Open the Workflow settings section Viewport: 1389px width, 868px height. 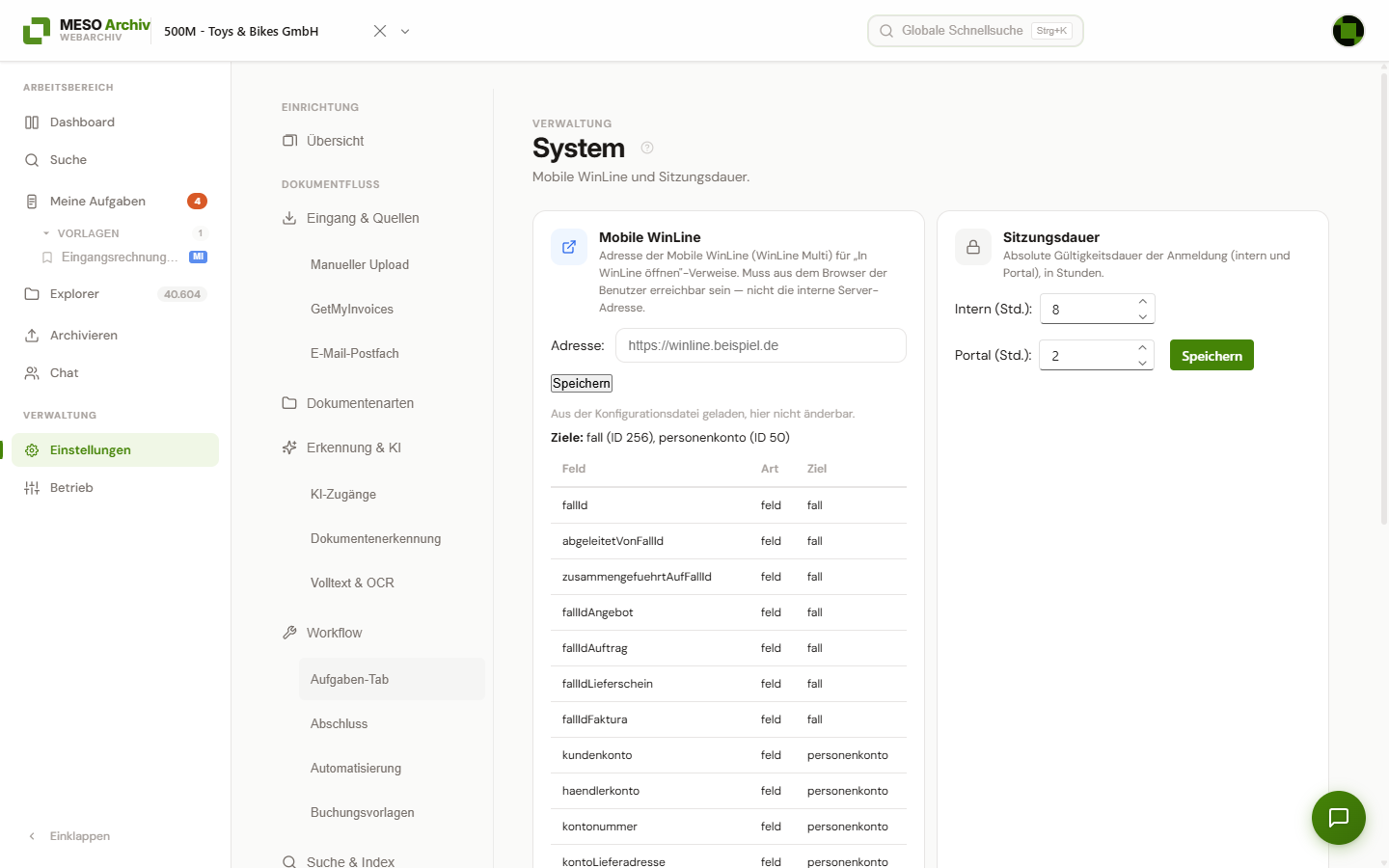(x=378, y=633)
